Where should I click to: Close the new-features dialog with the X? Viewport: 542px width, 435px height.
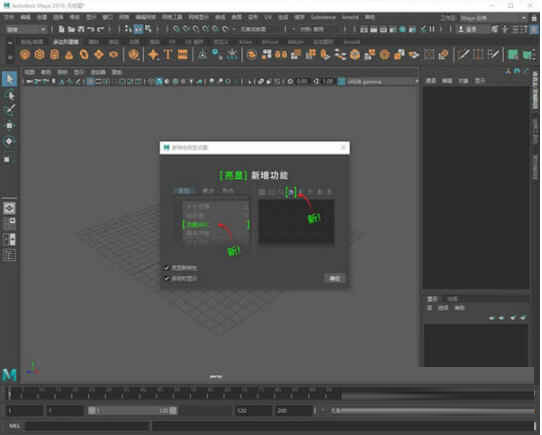tap(343, 148)
